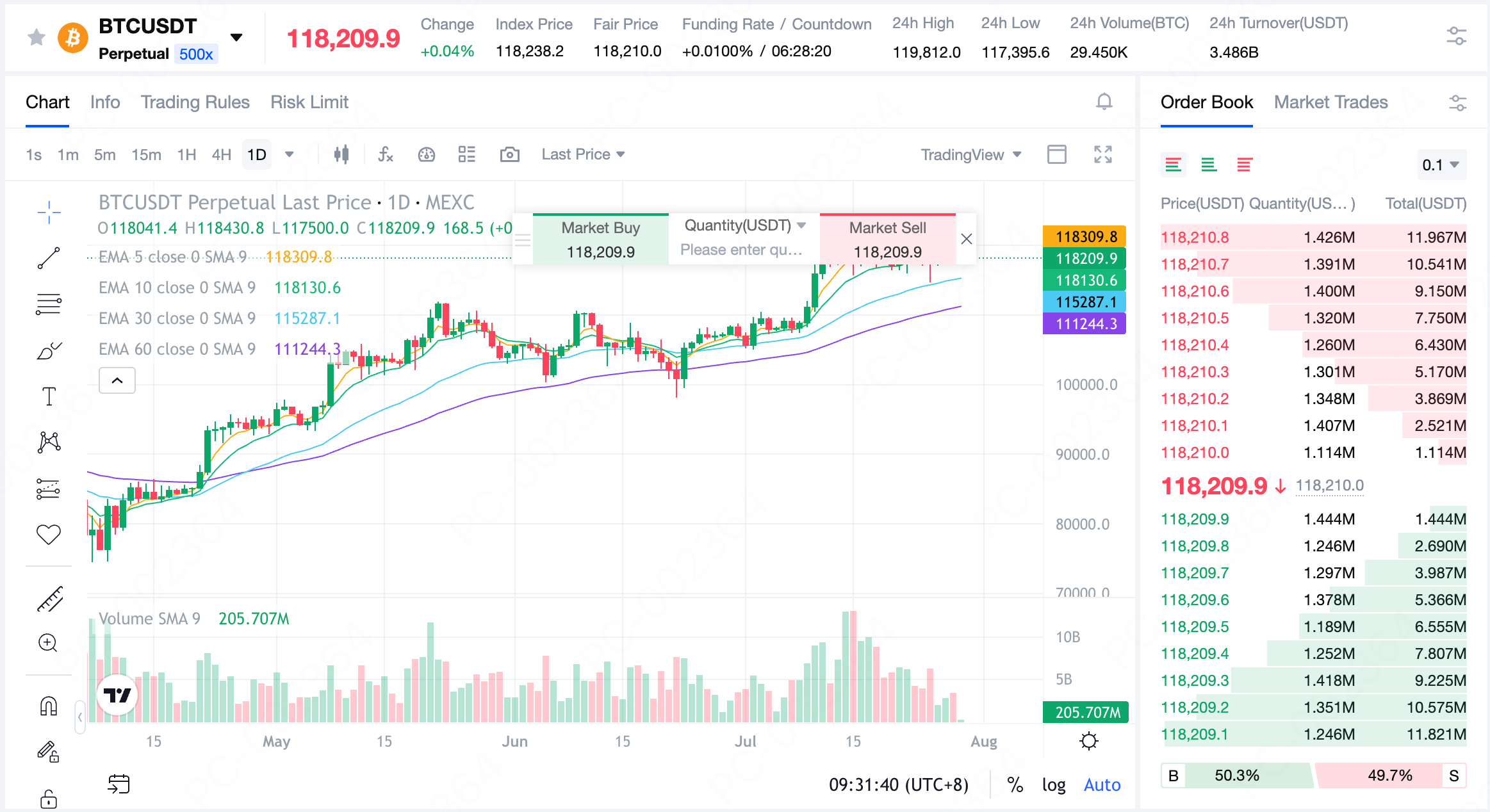Viewport: 1490px width, 812px height.
Task: Click the TradingView logo on the chart
Action: pos(117,695)
